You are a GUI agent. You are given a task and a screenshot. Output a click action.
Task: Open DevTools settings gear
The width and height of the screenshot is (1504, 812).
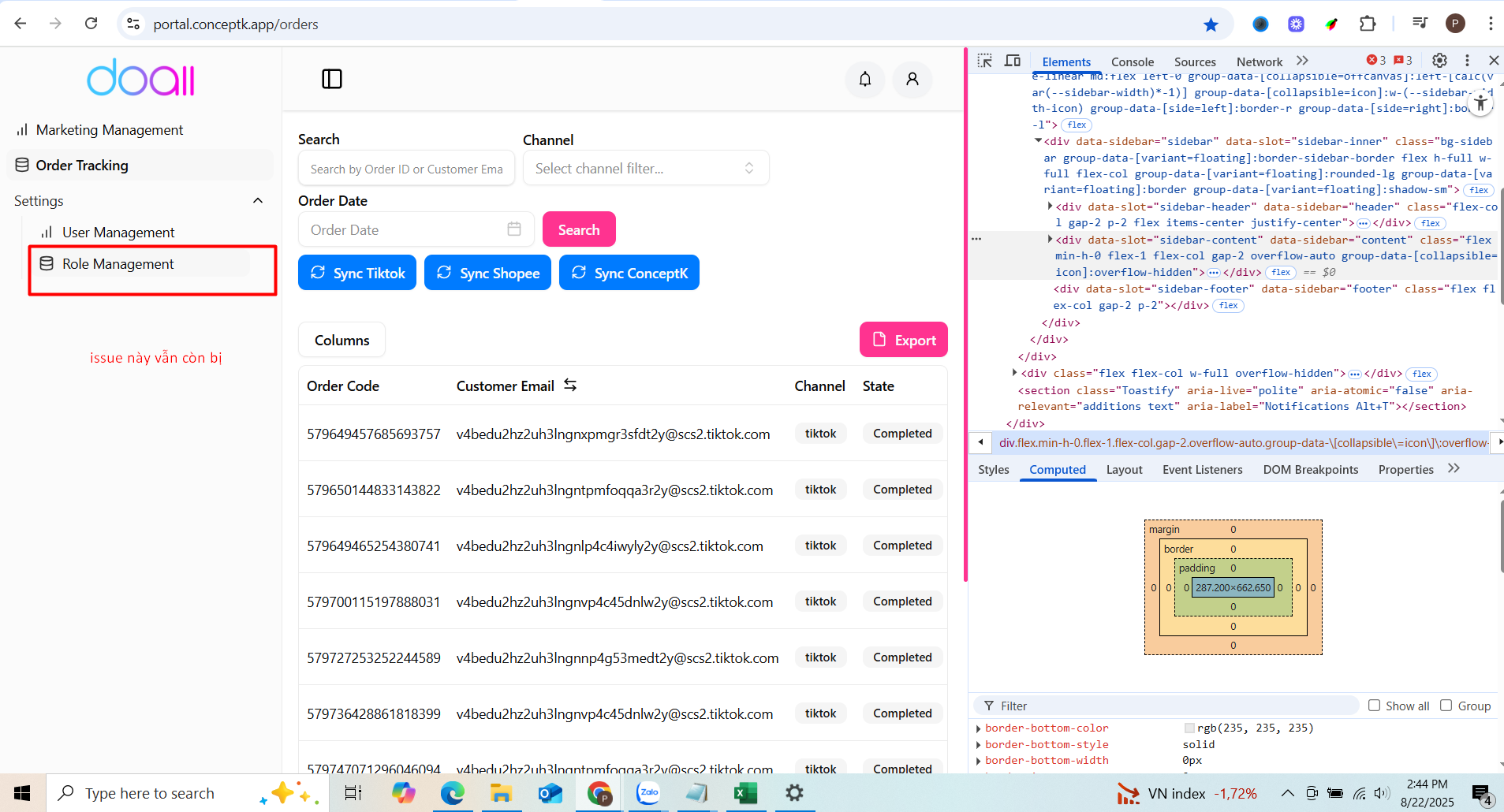pos(1439,61)
